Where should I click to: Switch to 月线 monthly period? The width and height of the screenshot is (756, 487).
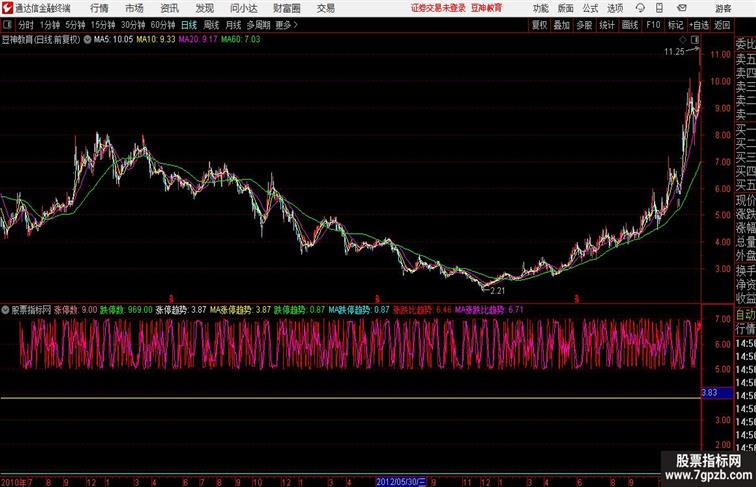pos(233,25)
